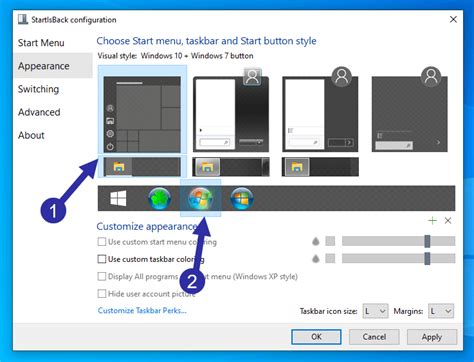The width and height of the screenshot is (474, 362).
Task: Click the Customize appearance heading
Action: (x=147, y=227)
